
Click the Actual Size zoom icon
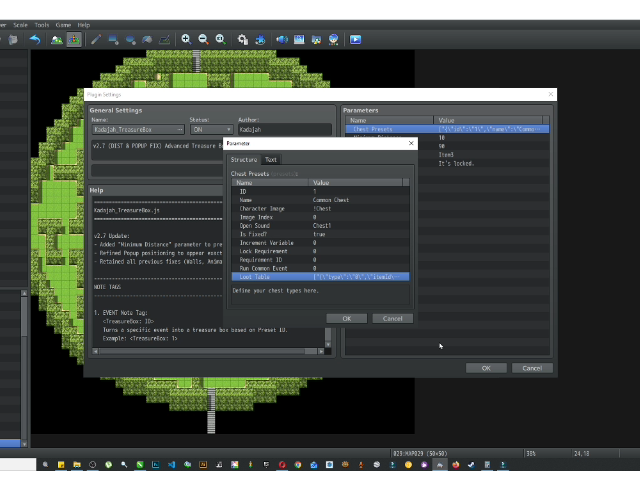221,40
